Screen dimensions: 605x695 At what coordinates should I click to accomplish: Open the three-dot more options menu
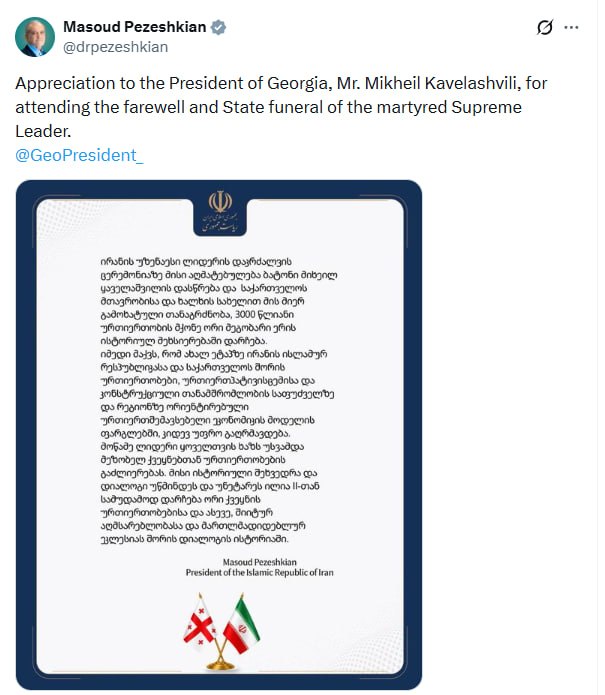[571, 27]
